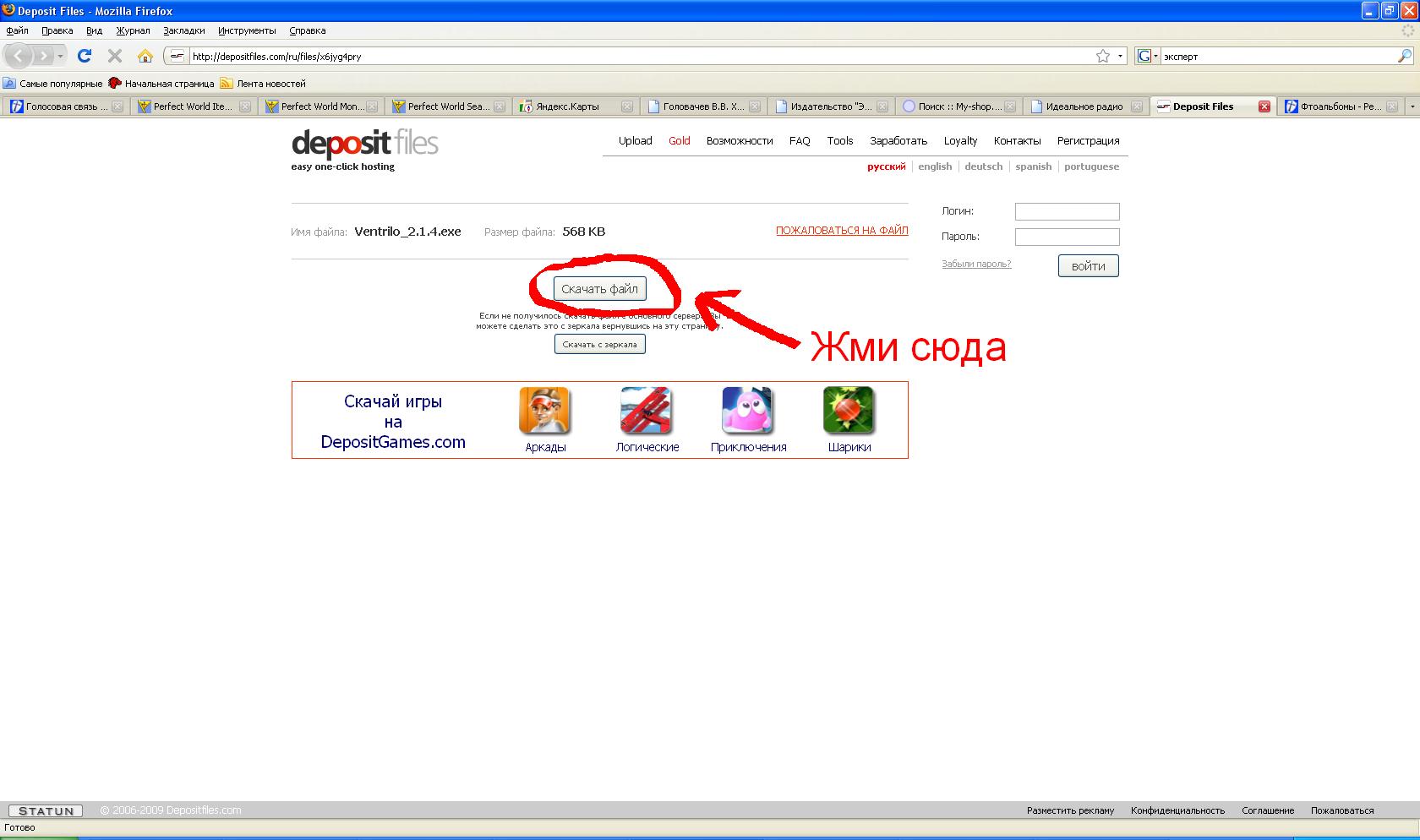Click the browser Forward arrow button
Screen dimensions: 1420x840
[42, 56]
